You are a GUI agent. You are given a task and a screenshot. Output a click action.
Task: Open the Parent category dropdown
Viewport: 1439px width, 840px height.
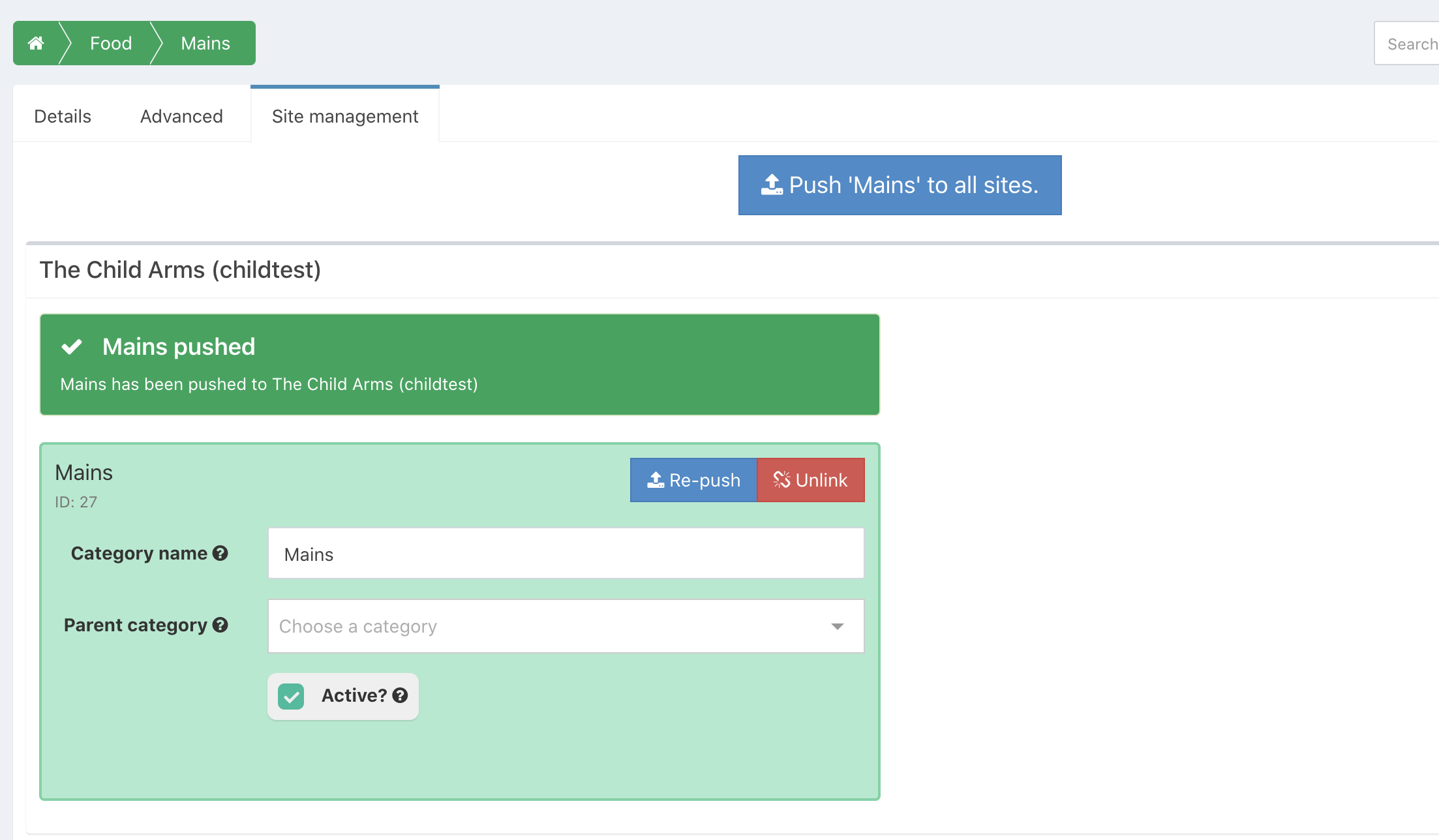[548, 626]
